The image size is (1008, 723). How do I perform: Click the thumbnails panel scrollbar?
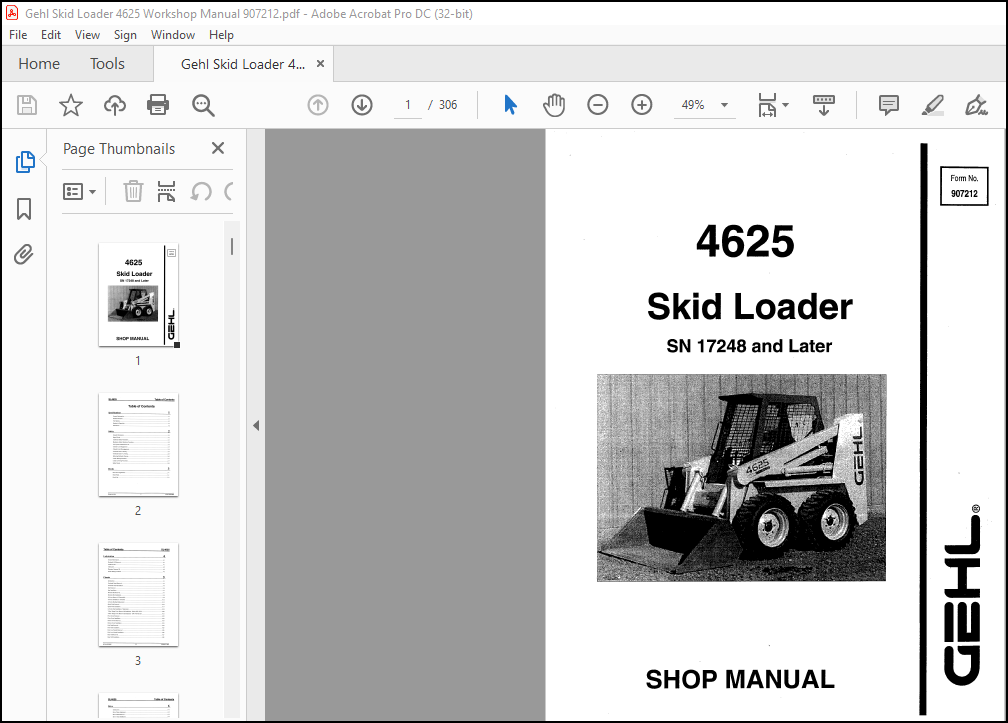231,246
